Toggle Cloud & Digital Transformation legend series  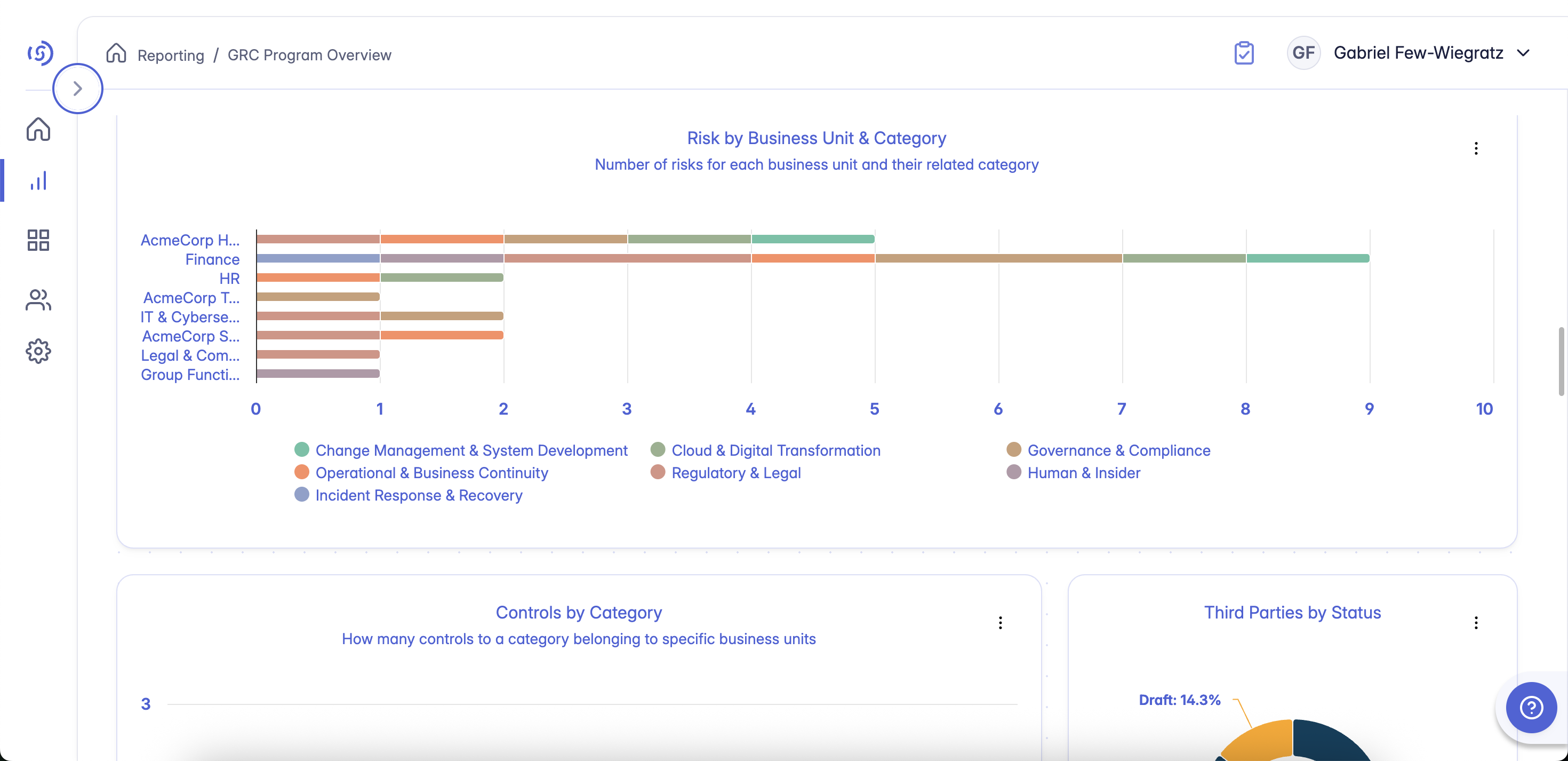tap(775, 450)
